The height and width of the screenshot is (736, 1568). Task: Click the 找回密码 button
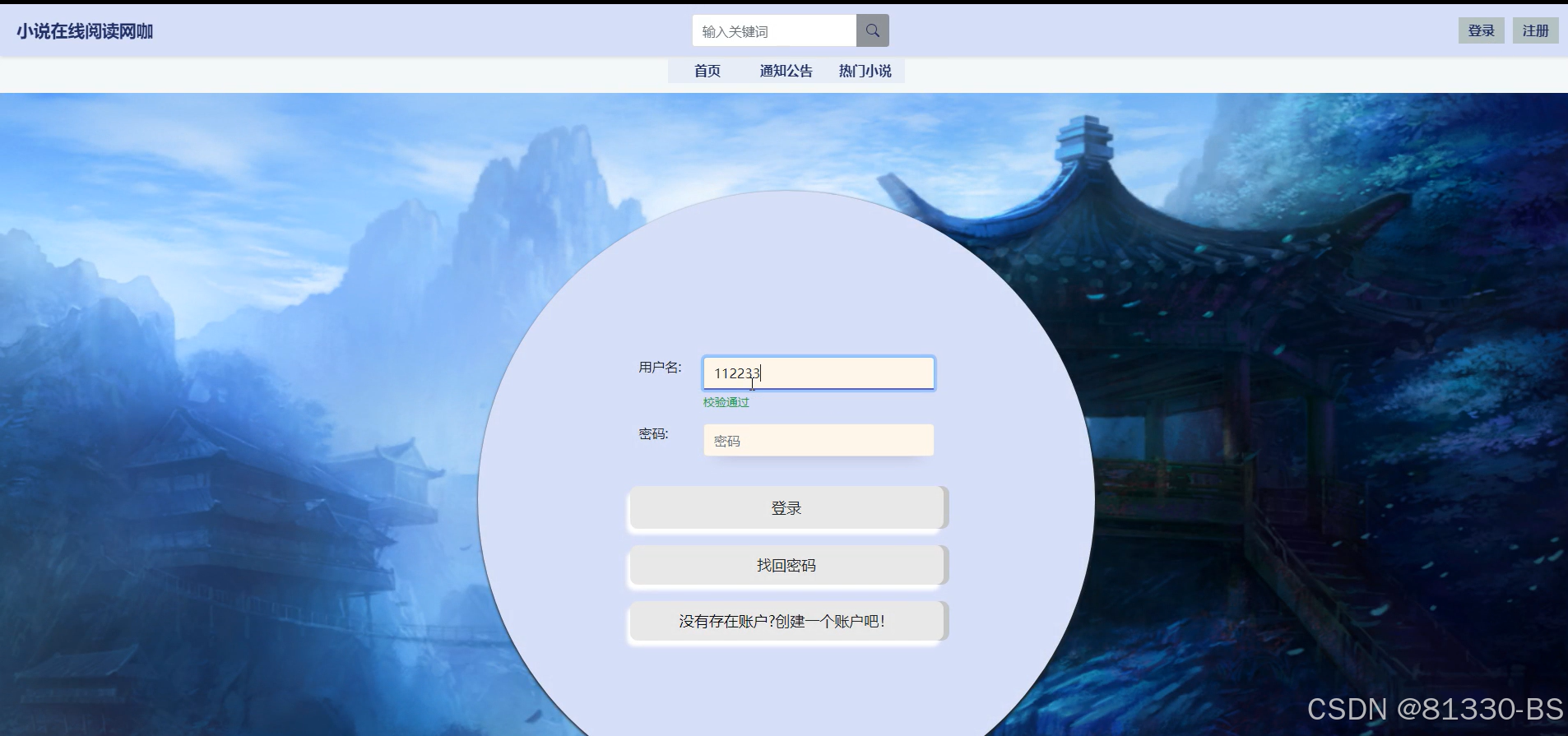coord(788,565)
